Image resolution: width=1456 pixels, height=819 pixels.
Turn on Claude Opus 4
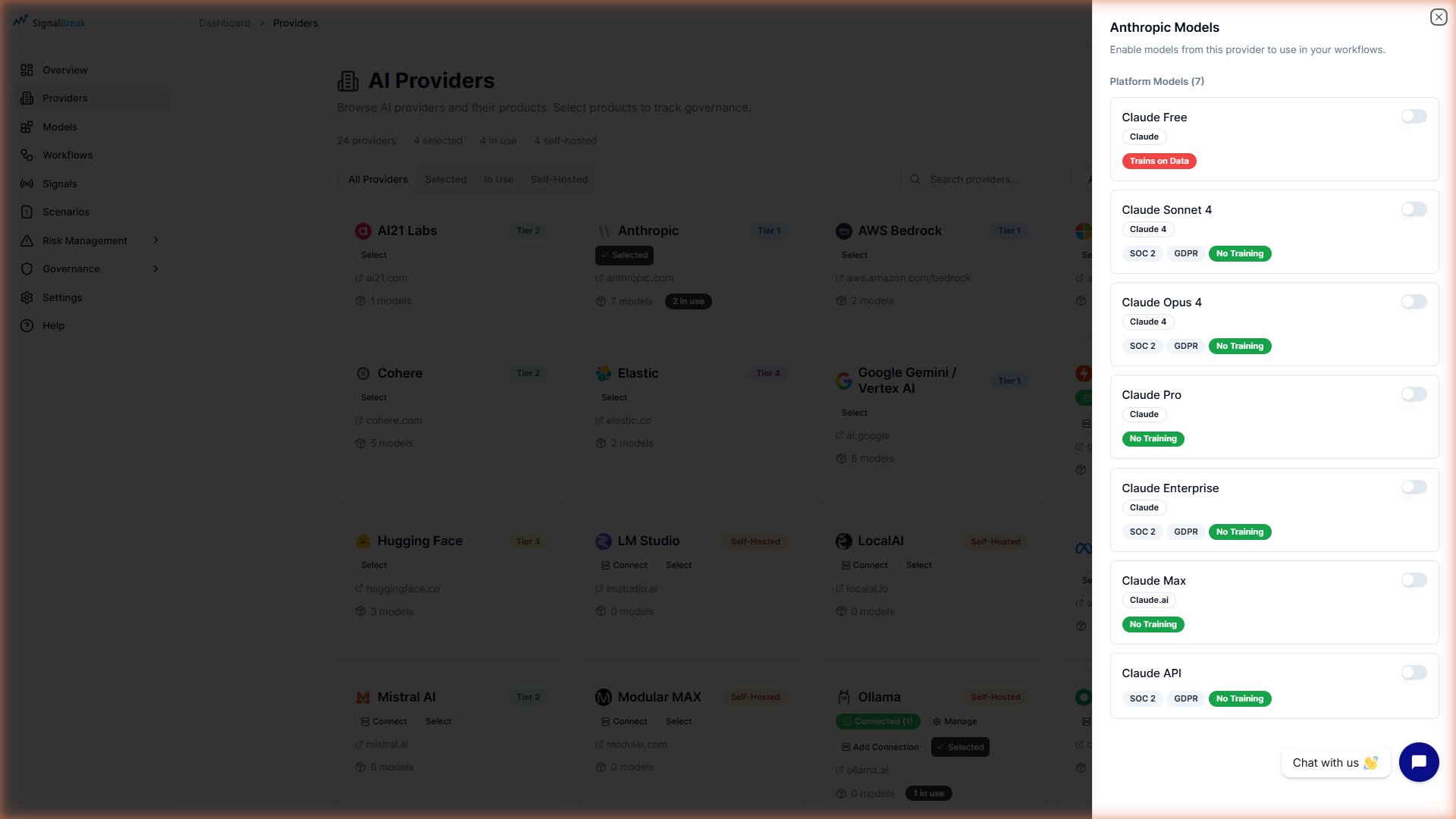coord(1414,302)
